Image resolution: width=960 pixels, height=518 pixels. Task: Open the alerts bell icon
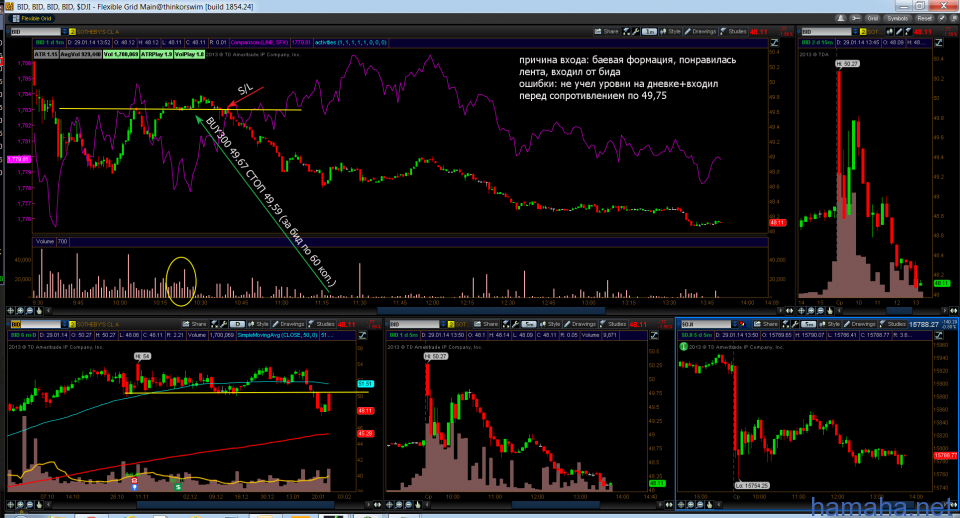click(841, 18)
